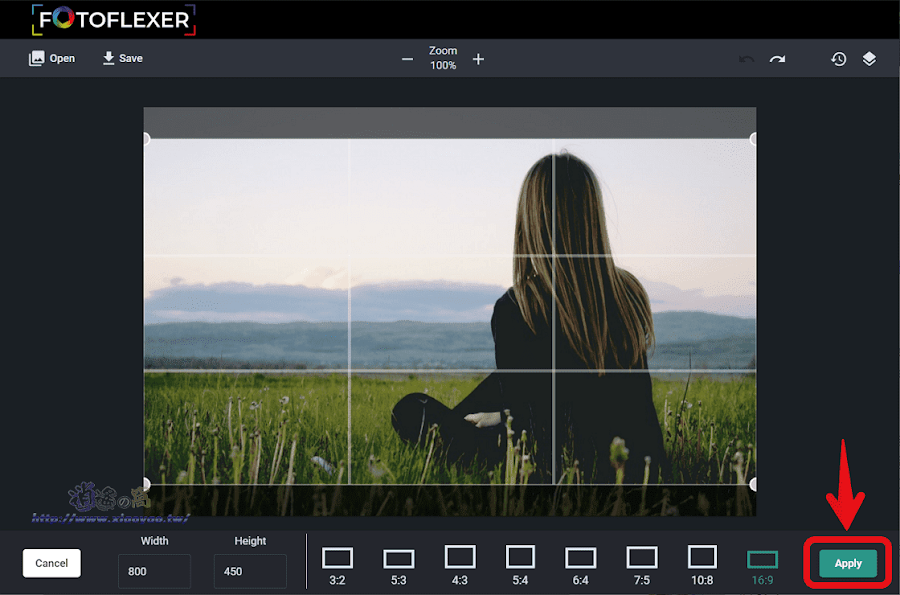Click the Height value box
Image resolution: width=900 pixels, height=595 pixels.
tap(249, 571)
